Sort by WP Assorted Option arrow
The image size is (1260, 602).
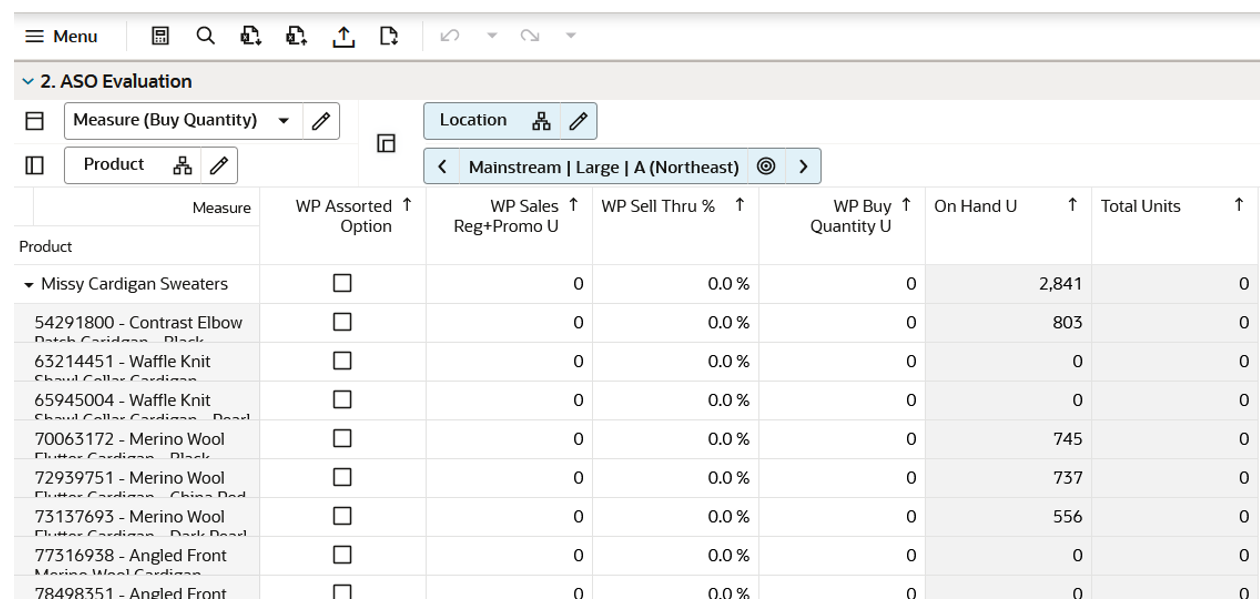tap(407, 205)
